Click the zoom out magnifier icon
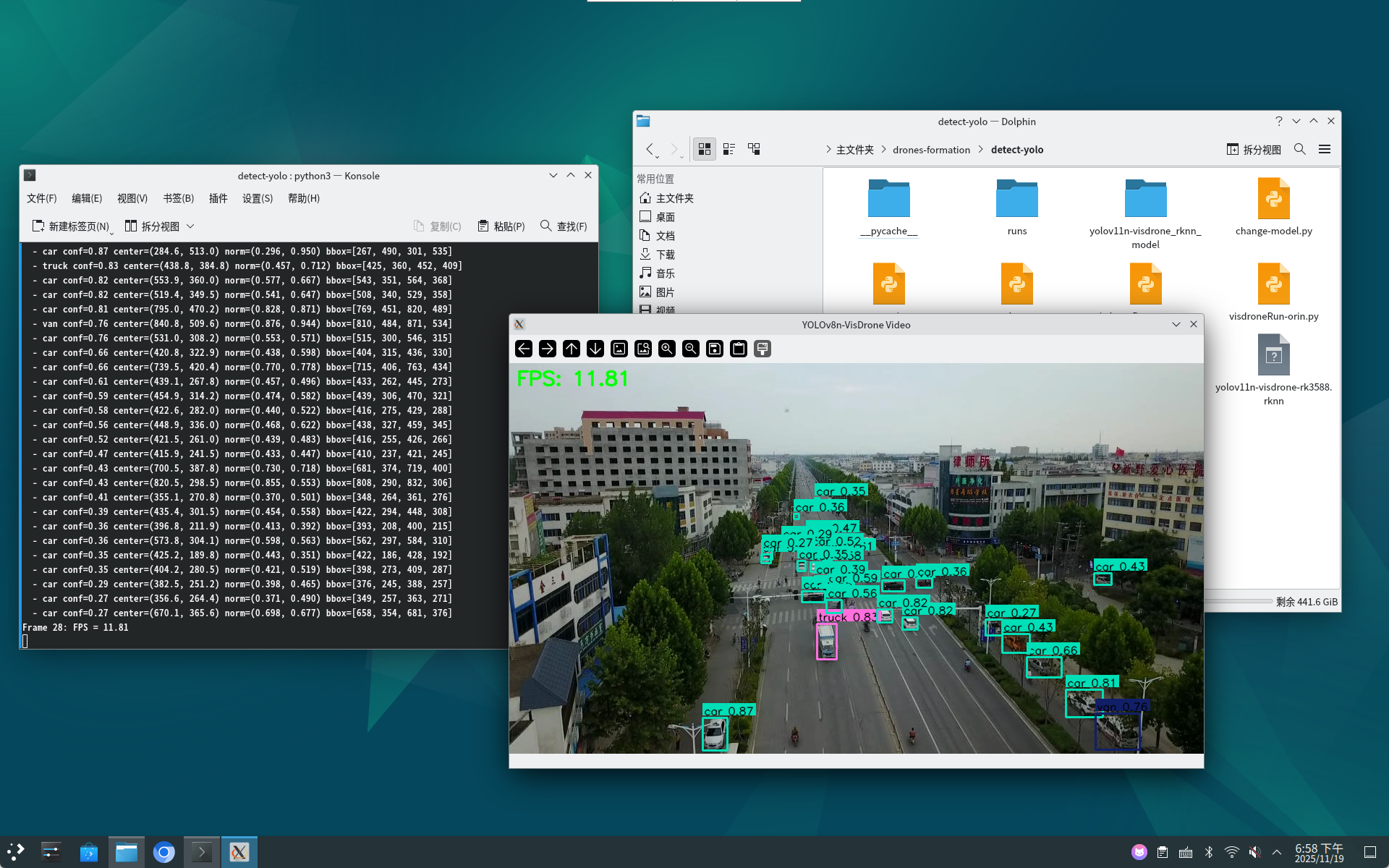 click(x=691, y=349)
